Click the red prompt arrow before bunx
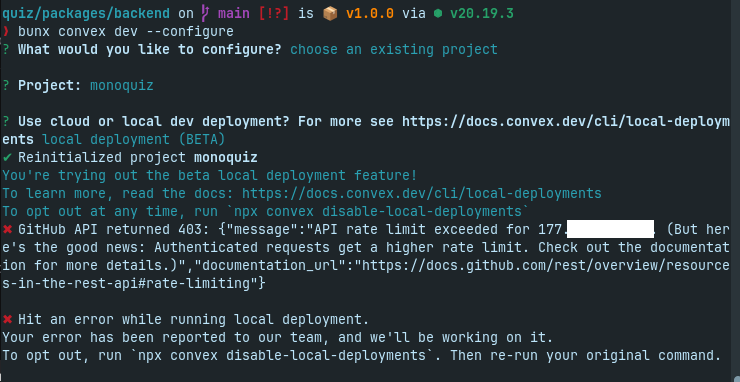740x382 pixels. tap(6, 32)
